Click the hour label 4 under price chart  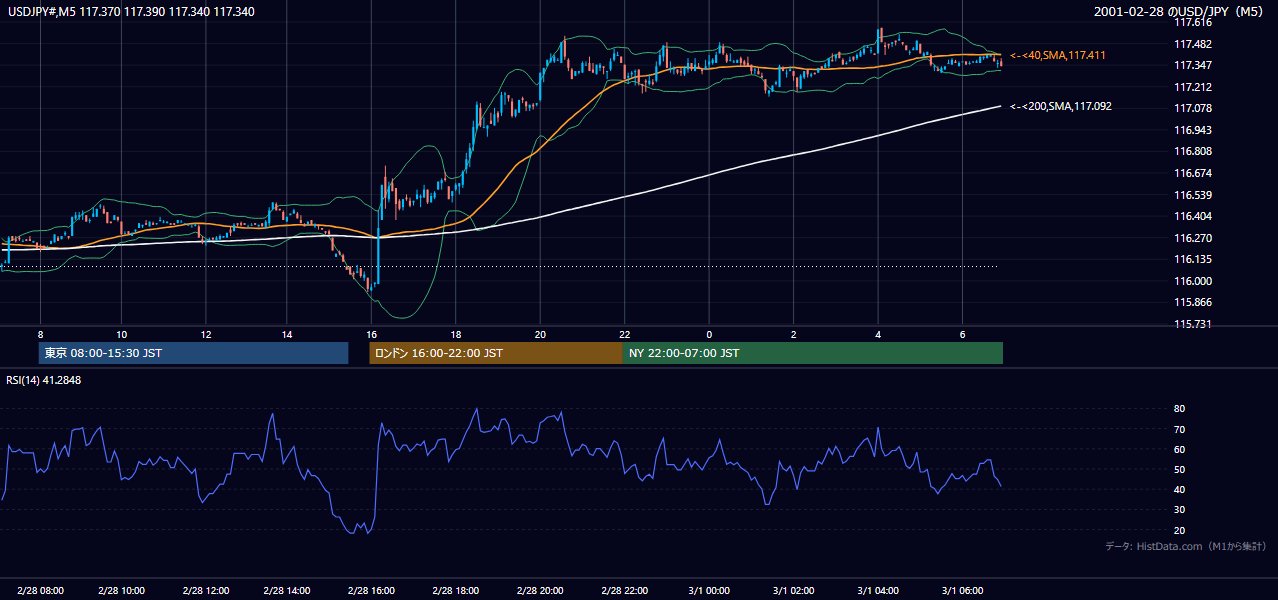(878, 334)
